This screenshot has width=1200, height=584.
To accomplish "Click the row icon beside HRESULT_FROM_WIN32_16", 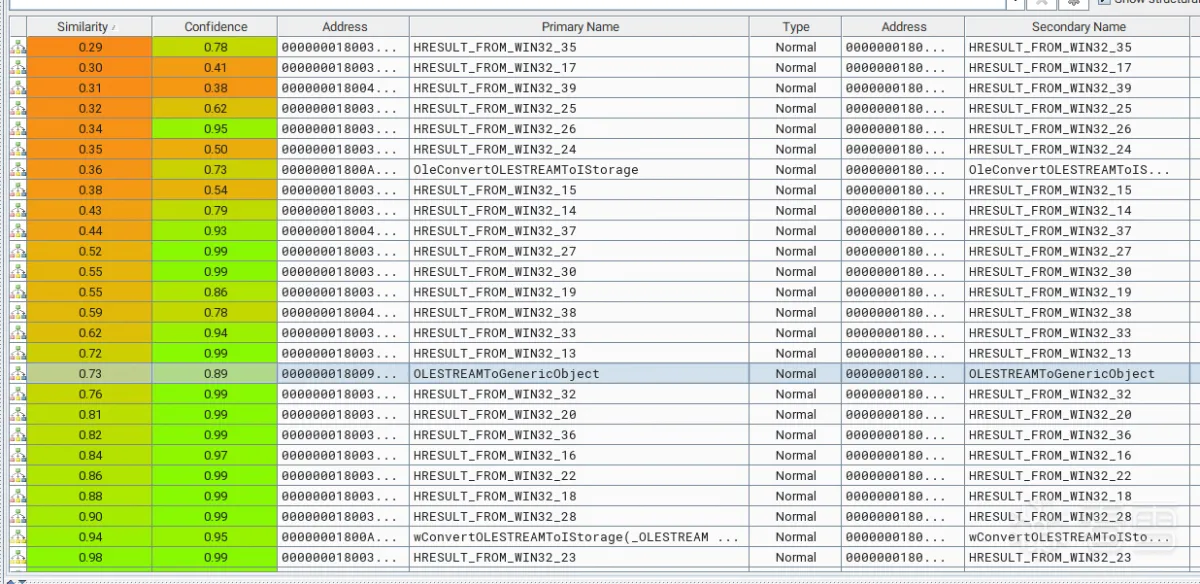I will click(18, 455).
